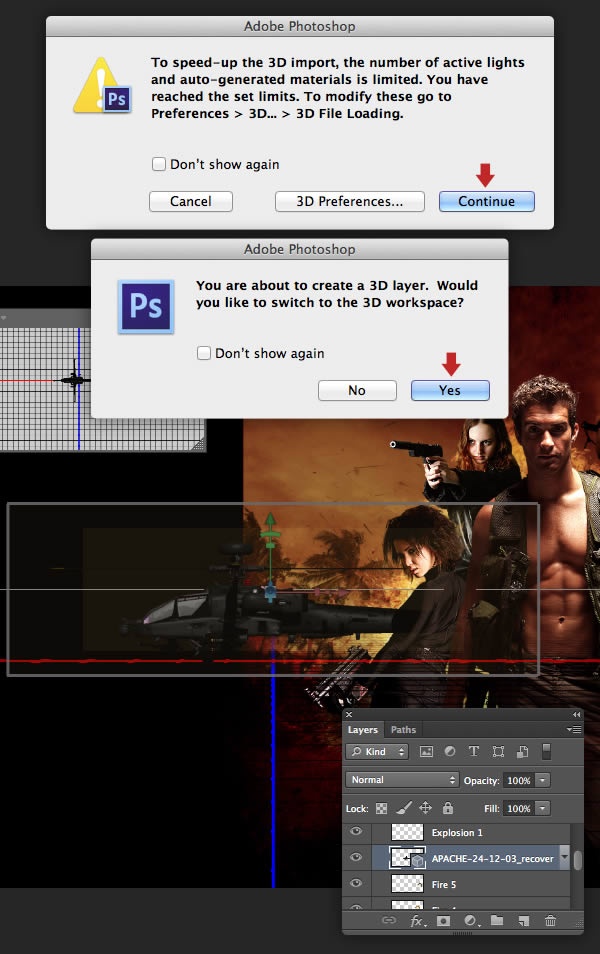Open the Kind filter type dropdown
Image resolution: width=600 pixels, height=954 pixels.
tap(377, 752)
